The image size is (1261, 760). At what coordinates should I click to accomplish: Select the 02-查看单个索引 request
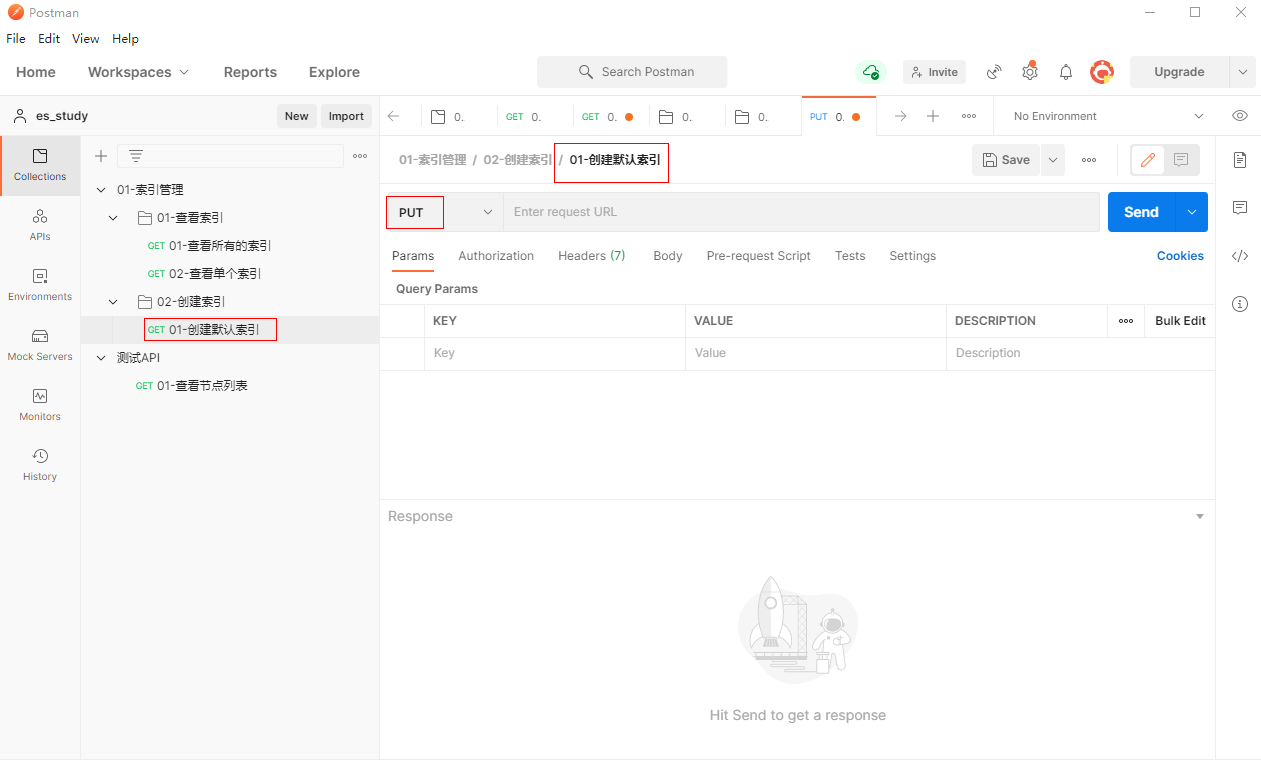tap(214, 274)
